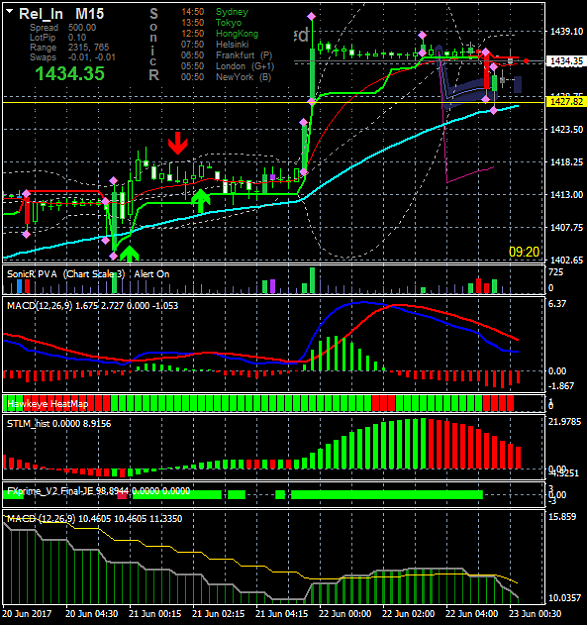Click the 23 Jun 00:30 time axis label
This screenshot has width=587, height=625.
[535, 614]
